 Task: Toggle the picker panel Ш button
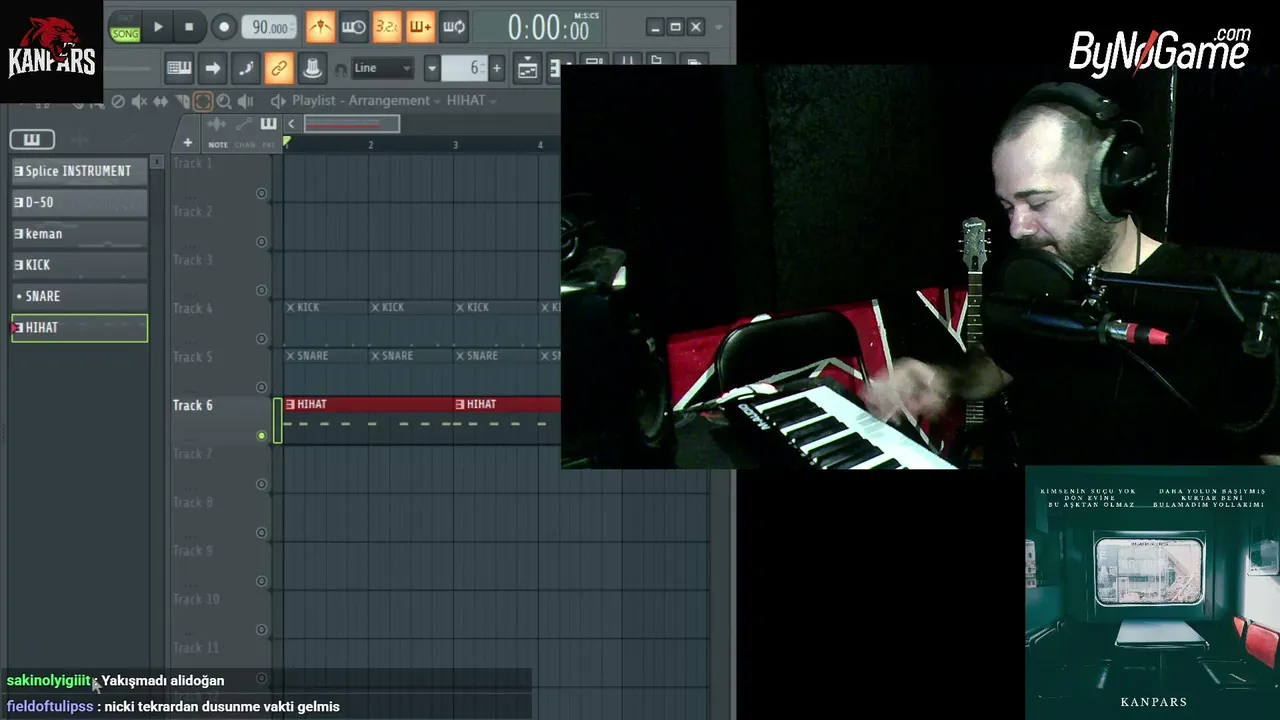[x=32, y=139]
